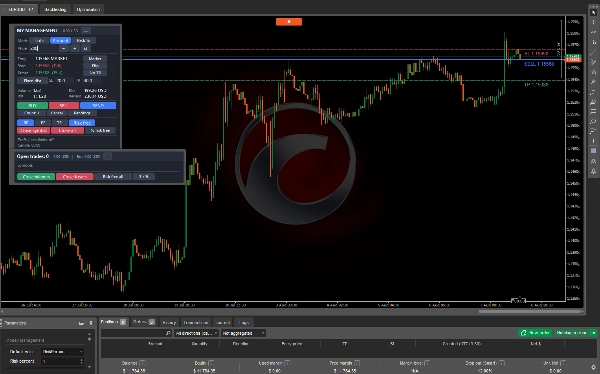Viewport: 600px width, 374px height.
Task: Select the first Mode option left of Pending
Action: click(39, 41)
